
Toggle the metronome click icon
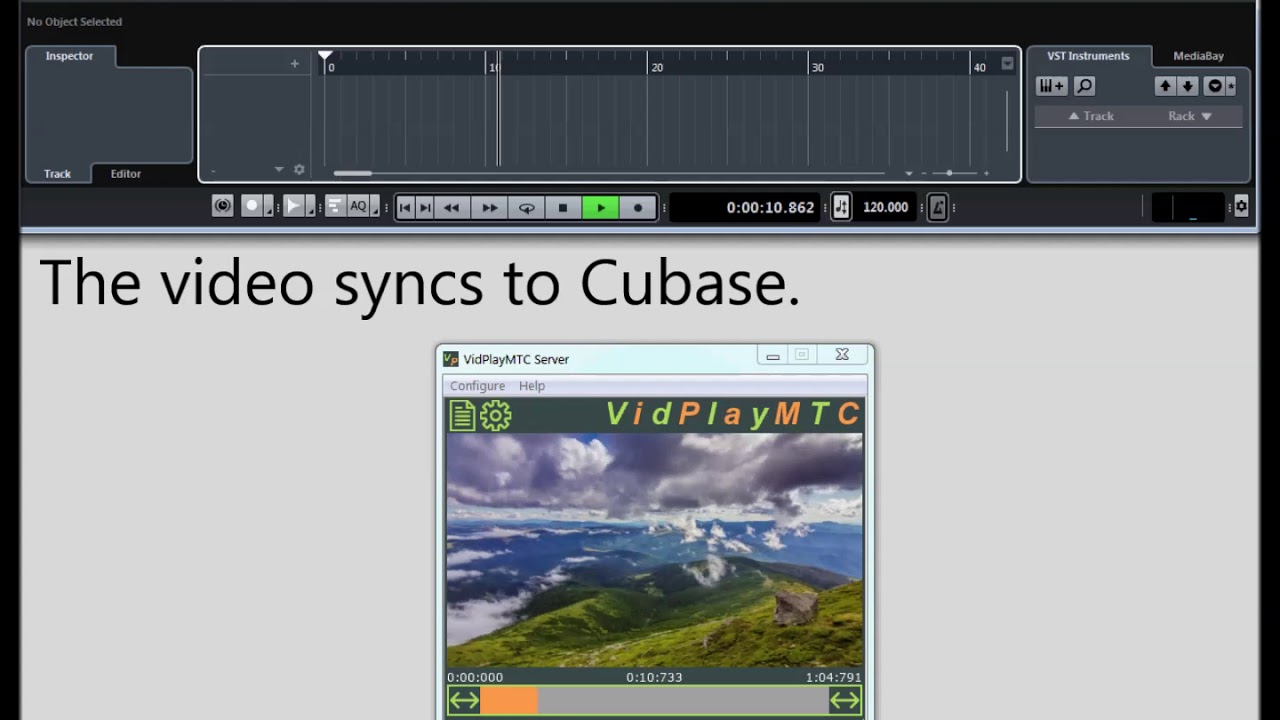pos(937,207)
